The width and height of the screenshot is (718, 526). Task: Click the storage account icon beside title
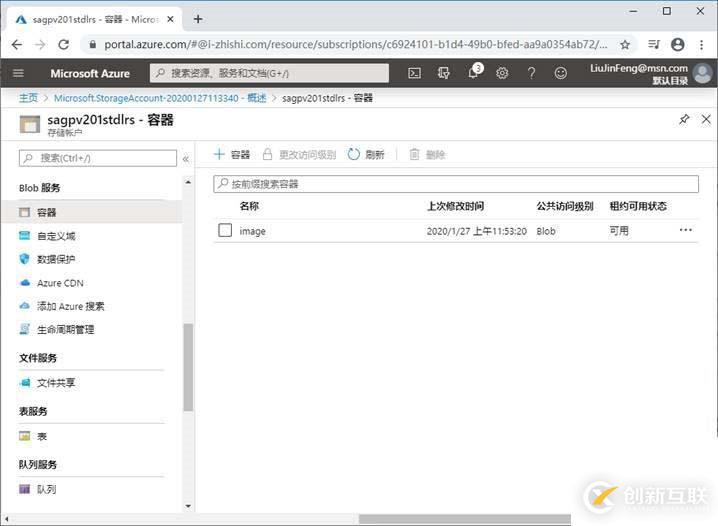pos(30,124)
